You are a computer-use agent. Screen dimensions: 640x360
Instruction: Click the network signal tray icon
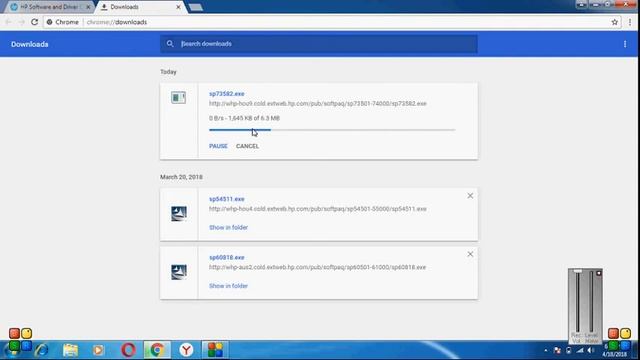coord(580,350)
